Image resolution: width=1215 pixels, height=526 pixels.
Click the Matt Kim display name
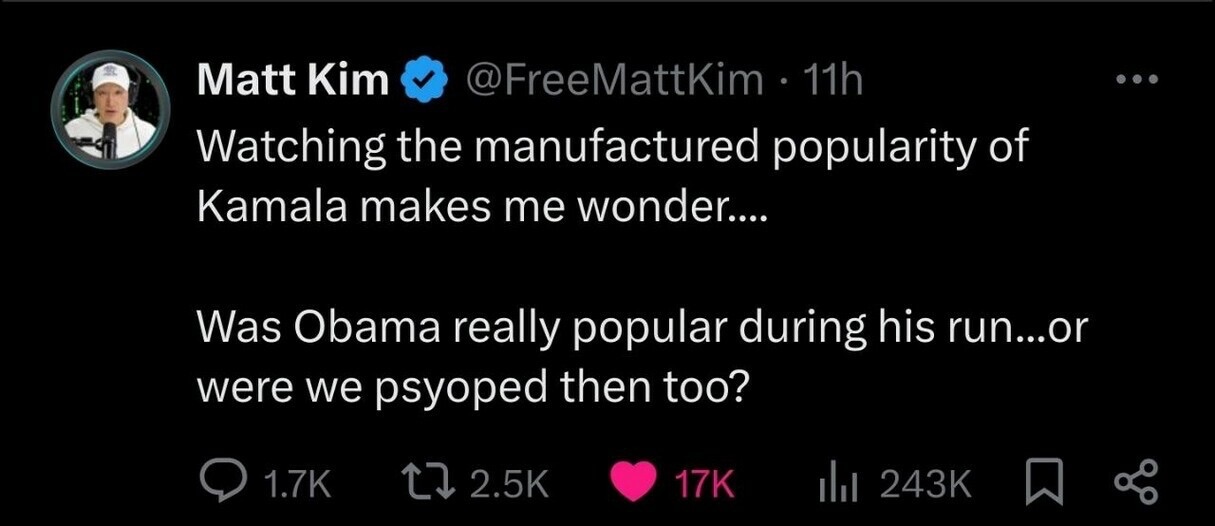292,80
